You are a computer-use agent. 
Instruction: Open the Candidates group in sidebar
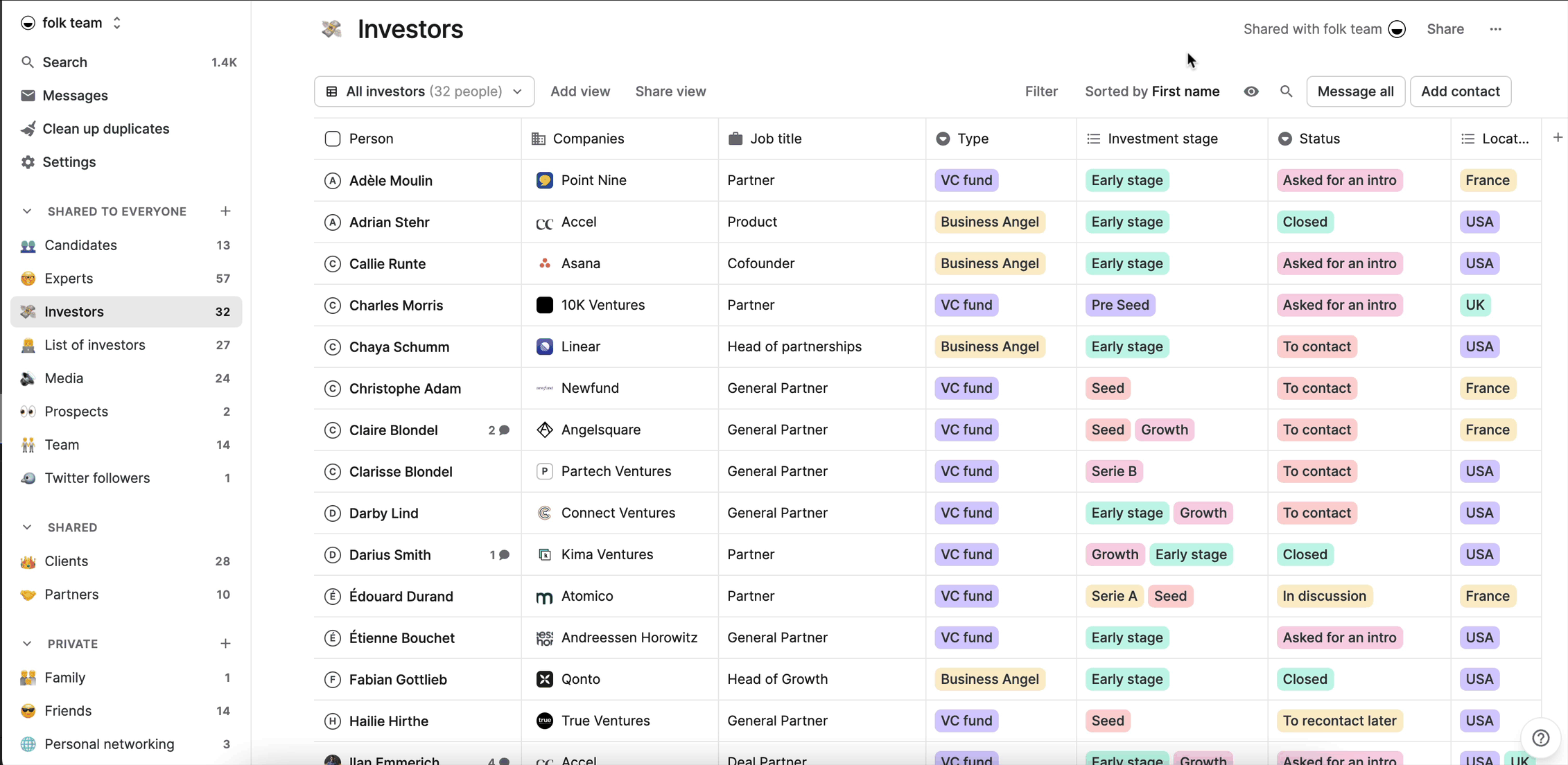point(80,245)
